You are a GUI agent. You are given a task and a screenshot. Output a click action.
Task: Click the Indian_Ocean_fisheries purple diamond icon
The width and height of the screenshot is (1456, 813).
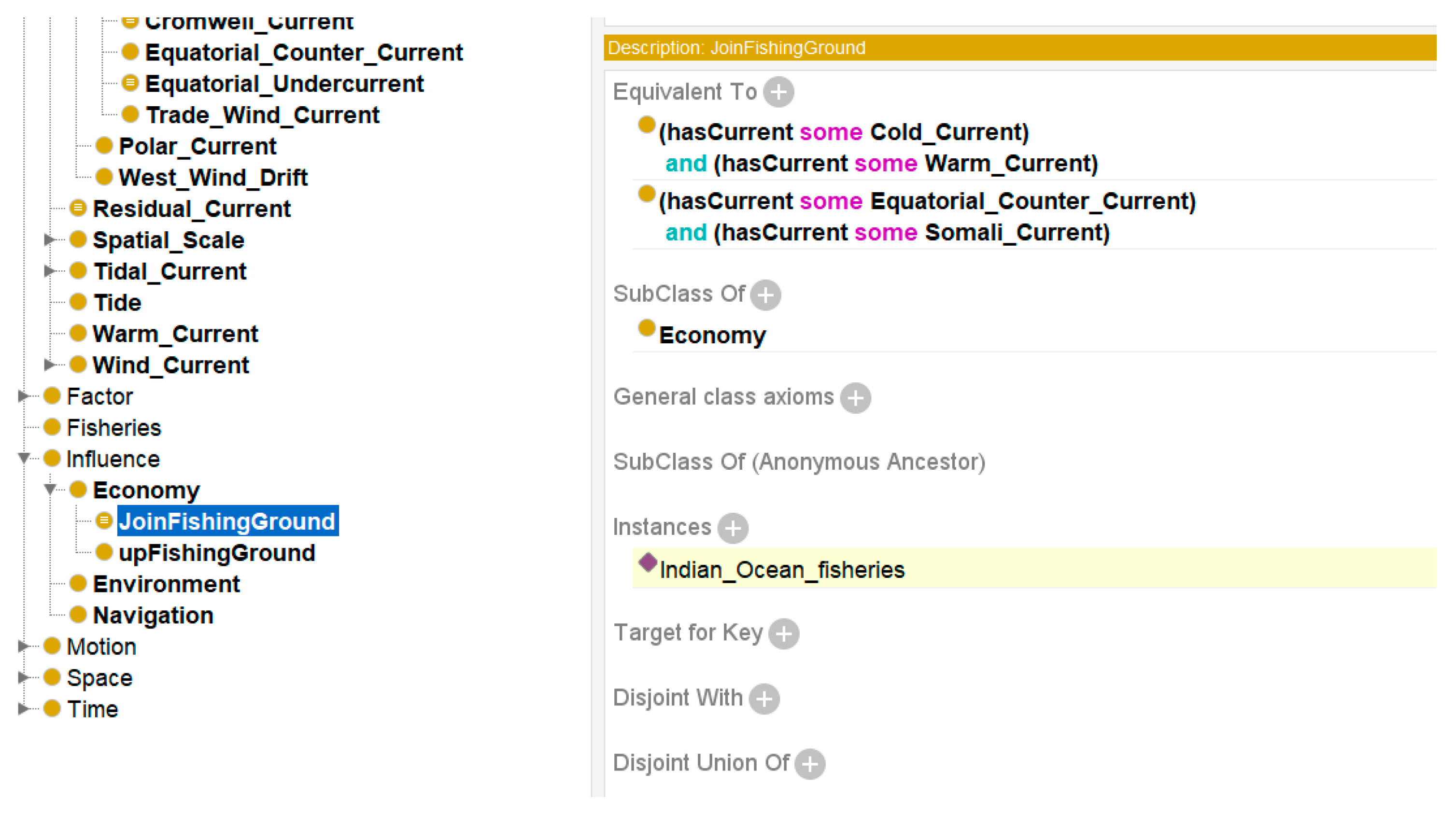648,562
